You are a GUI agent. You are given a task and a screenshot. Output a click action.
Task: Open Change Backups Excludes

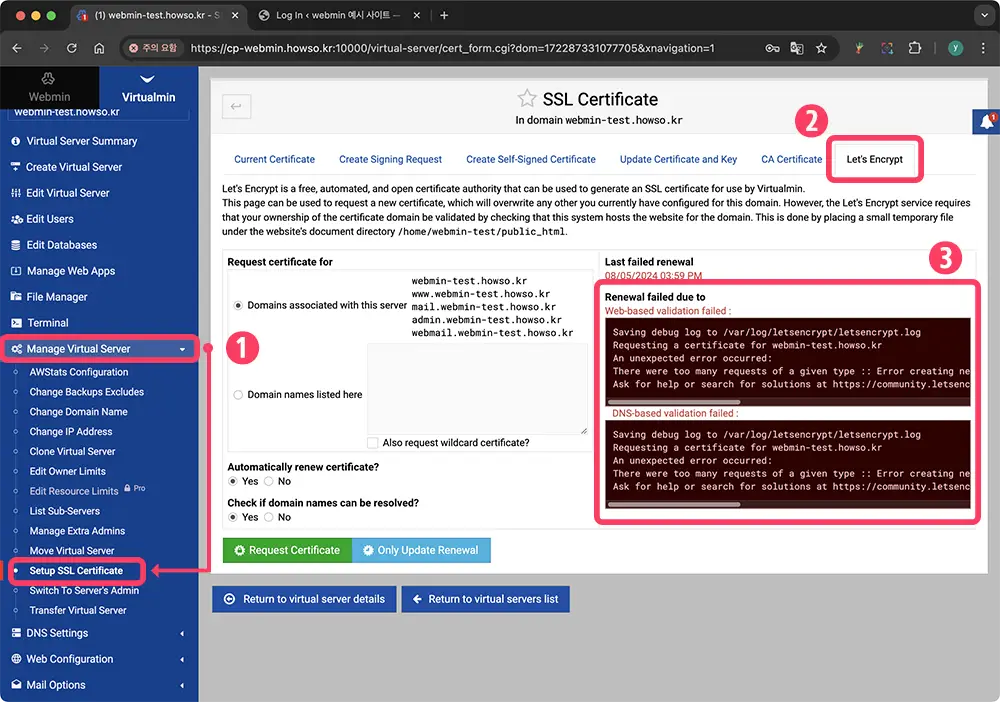(86, 391)
